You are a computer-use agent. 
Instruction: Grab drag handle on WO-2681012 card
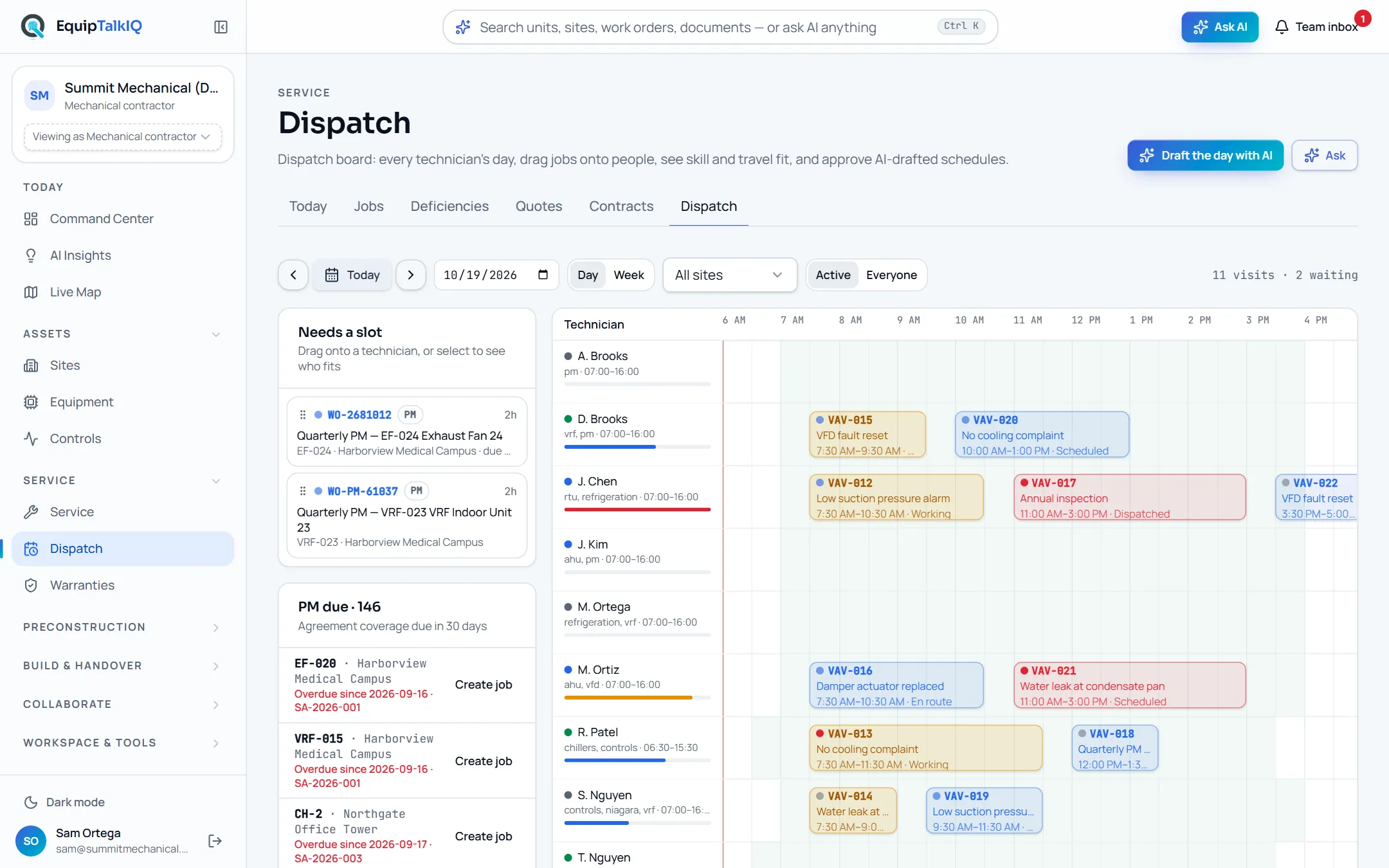tap(303, 415)
